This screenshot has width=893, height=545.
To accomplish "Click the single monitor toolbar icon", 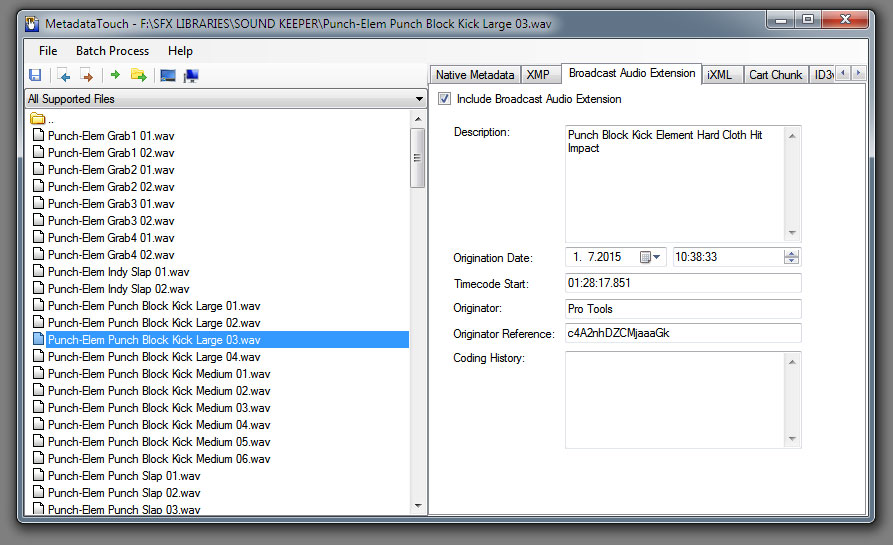I will [x=167, y=75].
